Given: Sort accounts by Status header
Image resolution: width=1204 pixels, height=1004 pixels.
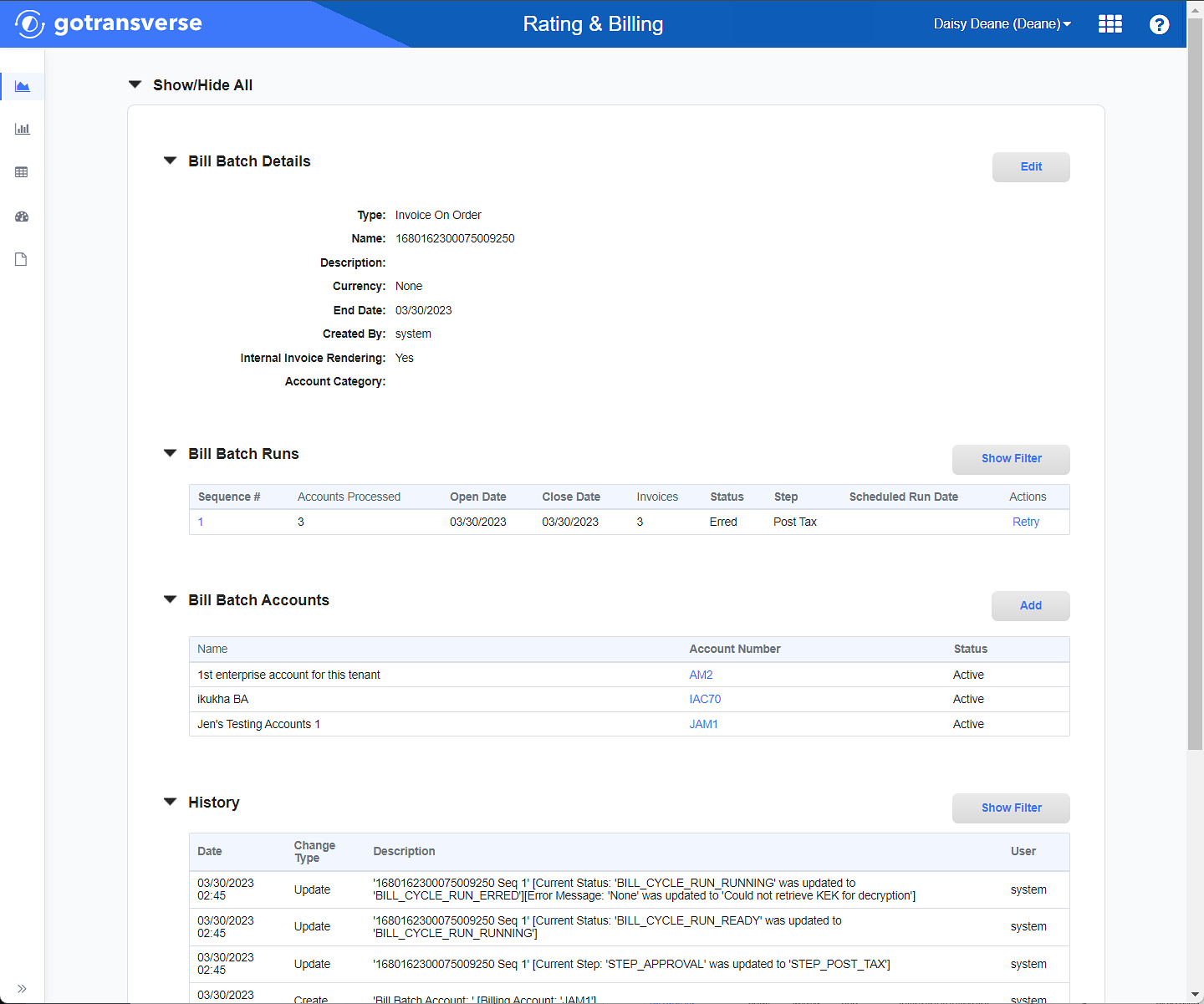Looking at the screenshot, I should click(971, 649).
